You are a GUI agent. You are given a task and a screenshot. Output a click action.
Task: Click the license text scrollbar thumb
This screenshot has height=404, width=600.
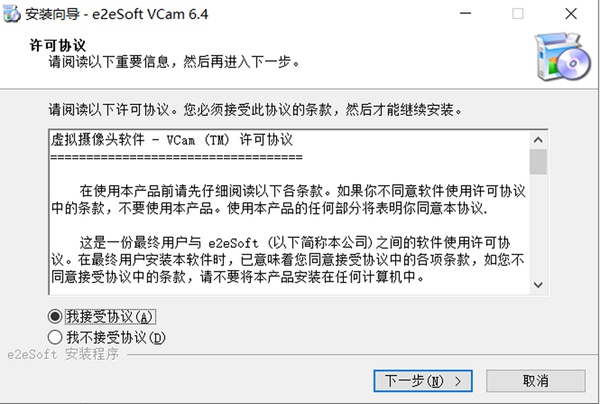(538, 162)
